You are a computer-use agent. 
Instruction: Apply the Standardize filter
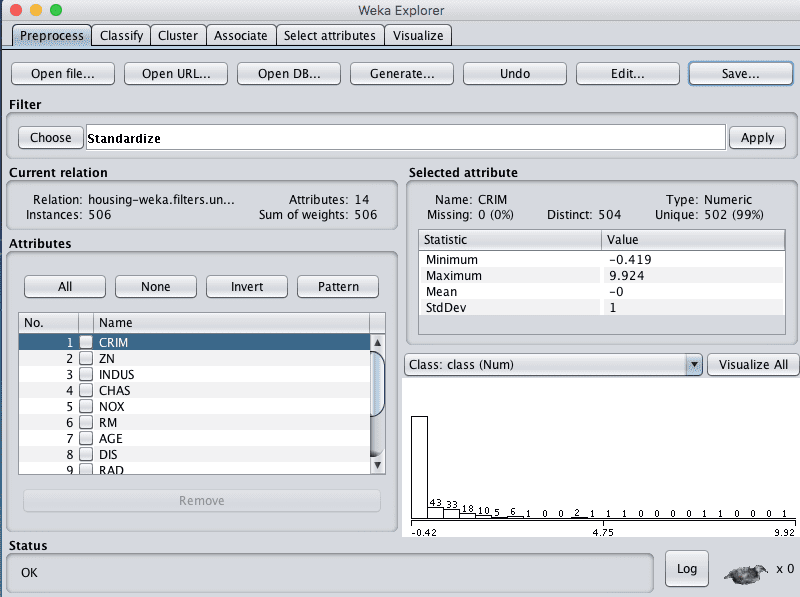[757, 138]
